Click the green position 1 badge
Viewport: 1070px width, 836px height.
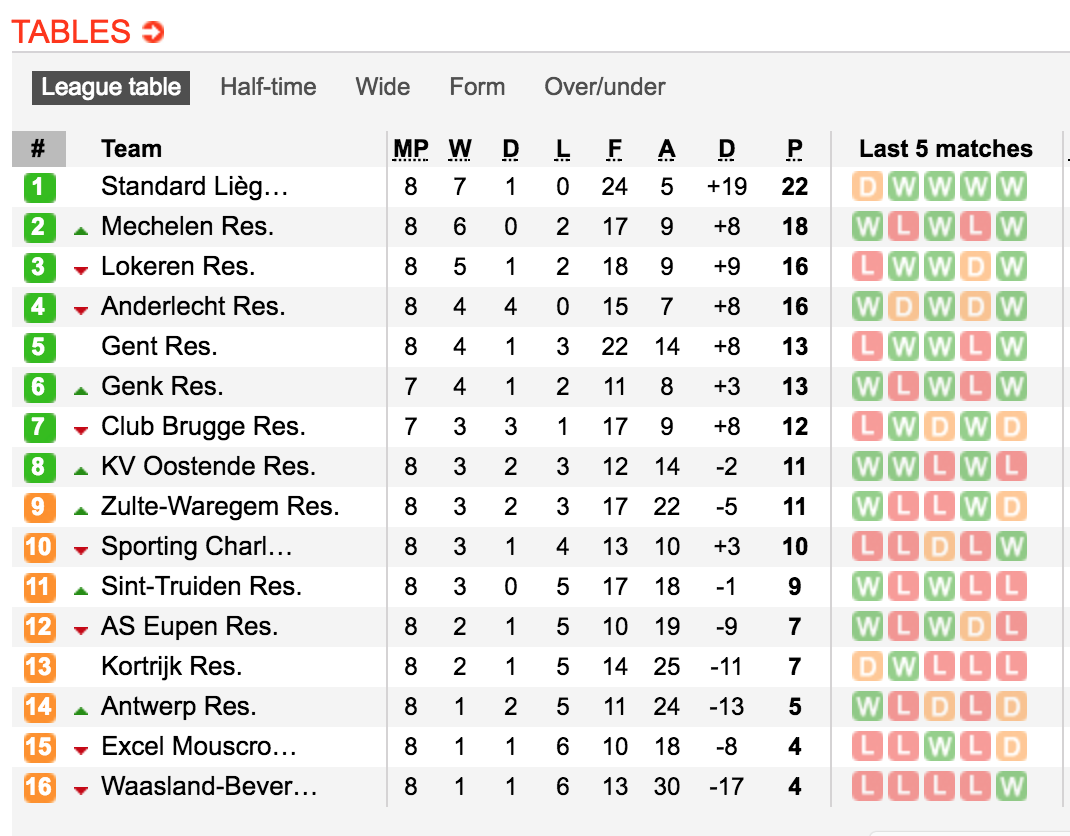coord(39,187)
